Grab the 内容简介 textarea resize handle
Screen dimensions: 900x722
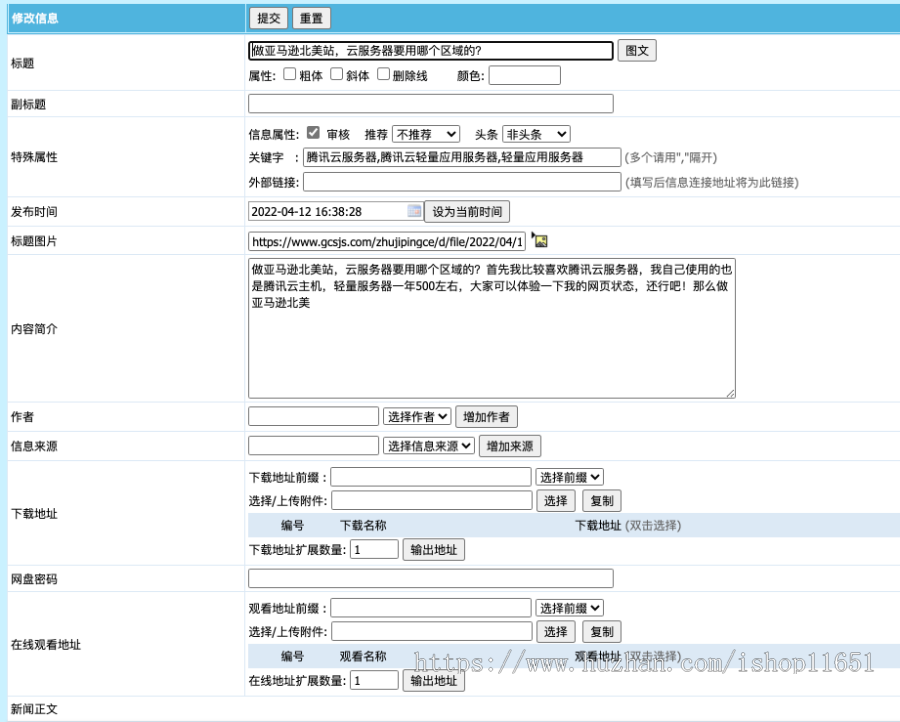[730, 393]
